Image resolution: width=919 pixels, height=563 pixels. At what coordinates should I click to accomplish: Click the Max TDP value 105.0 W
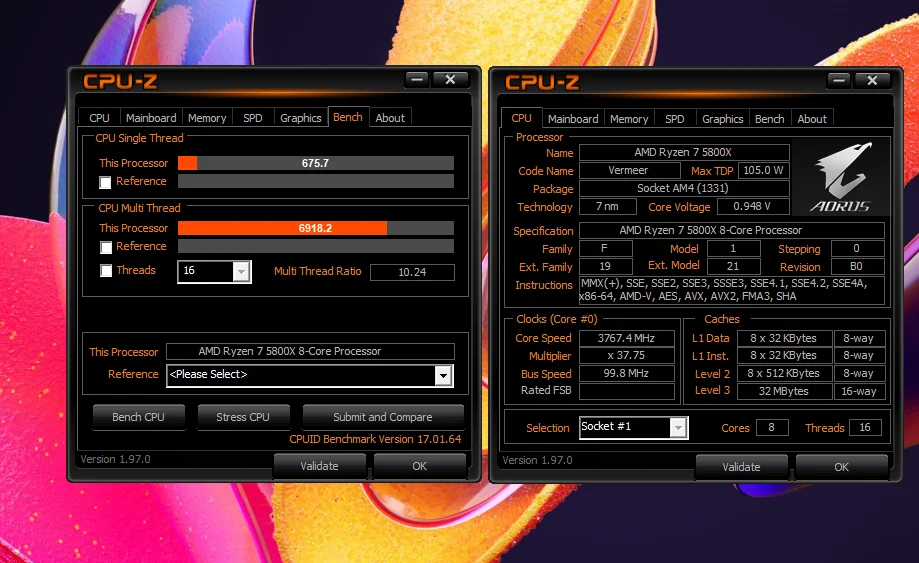coord(764,170)
